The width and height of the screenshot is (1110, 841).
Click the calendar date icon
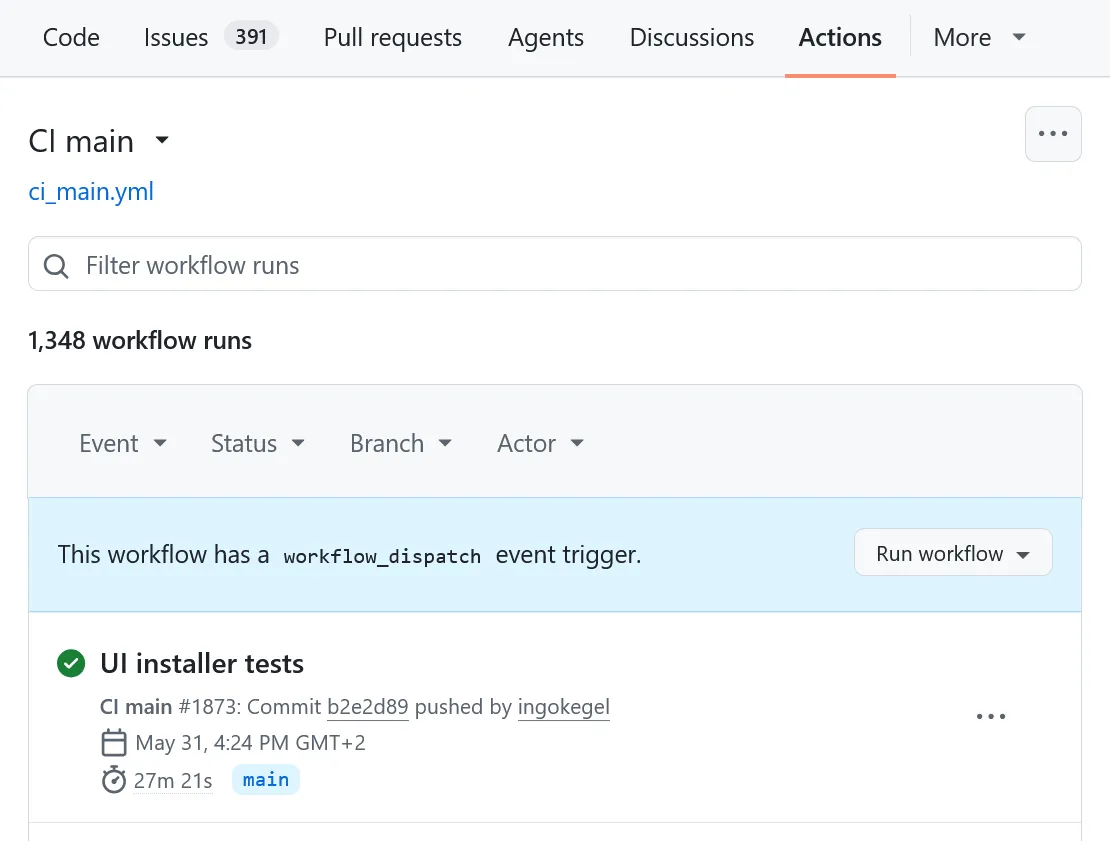(114, 743)
